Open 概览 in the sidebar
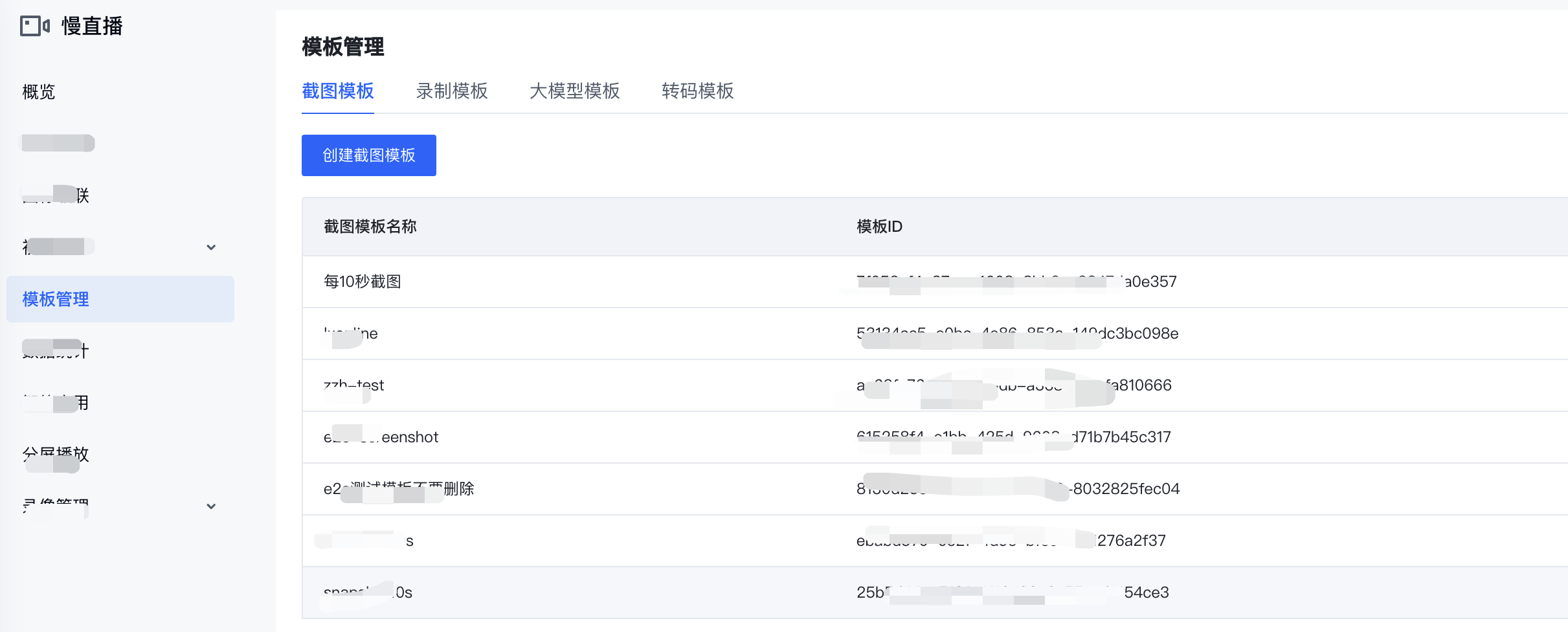This screenshot has width=1568, height=632. (39, 92)
